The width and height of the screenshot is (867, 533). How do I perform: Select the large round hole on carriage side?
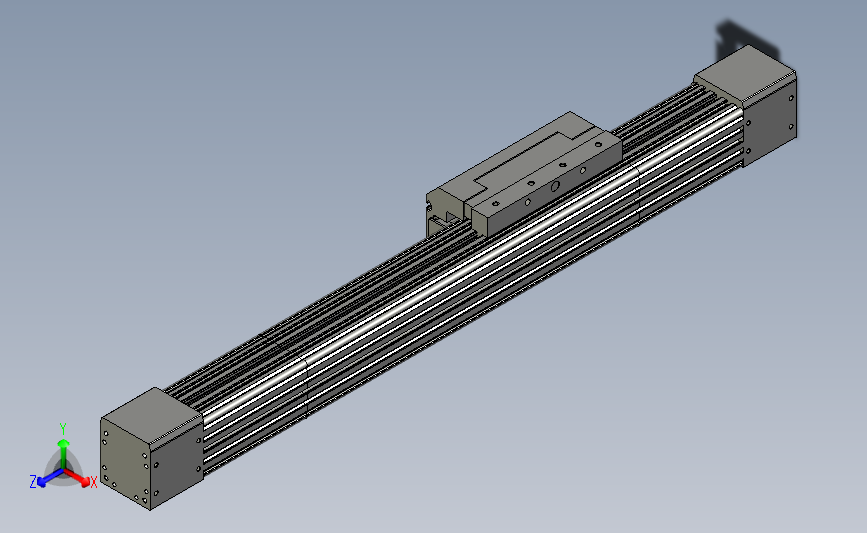click(555, 187)
